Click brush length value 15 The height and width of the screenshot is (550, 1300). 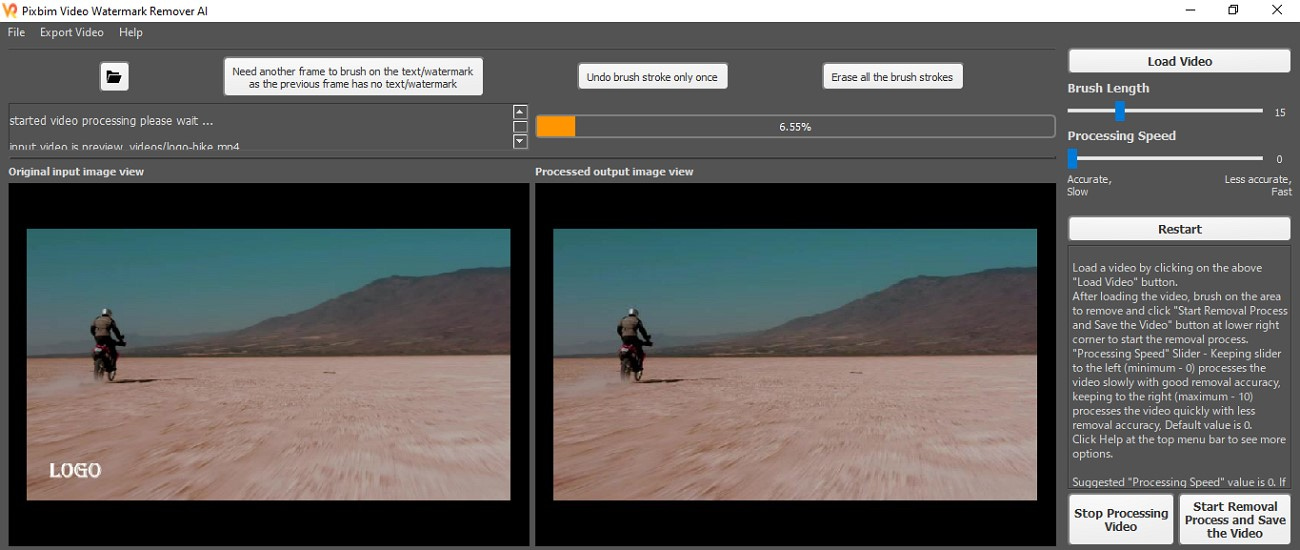1280,113
